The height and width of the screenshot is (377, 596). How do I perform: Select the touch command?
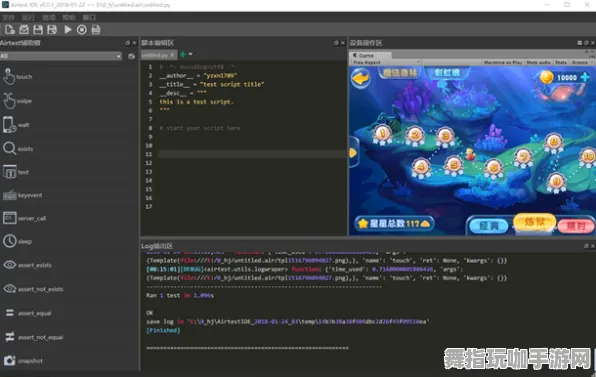pyautogui.click(x=18, y=77)
